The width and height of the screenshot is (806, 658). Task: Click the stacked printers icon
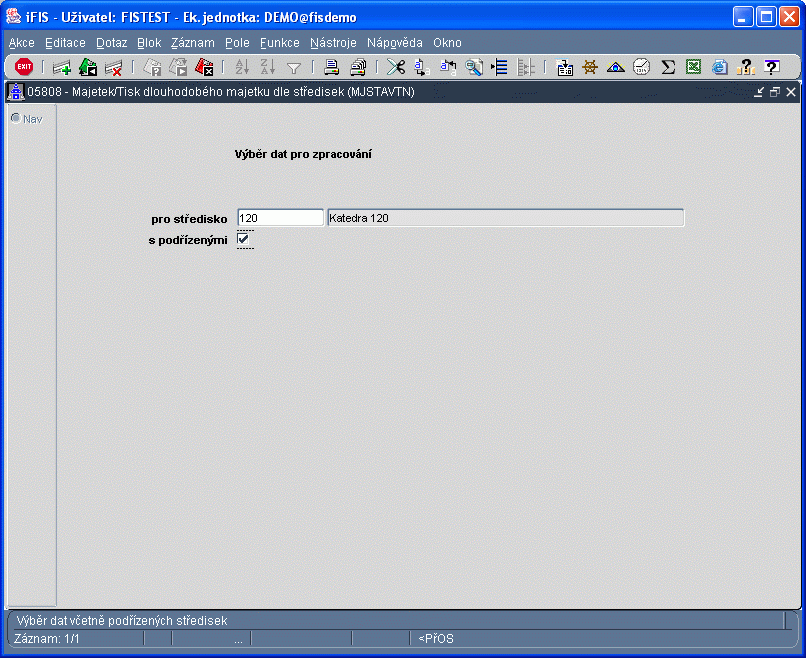[x=358, y=67]
